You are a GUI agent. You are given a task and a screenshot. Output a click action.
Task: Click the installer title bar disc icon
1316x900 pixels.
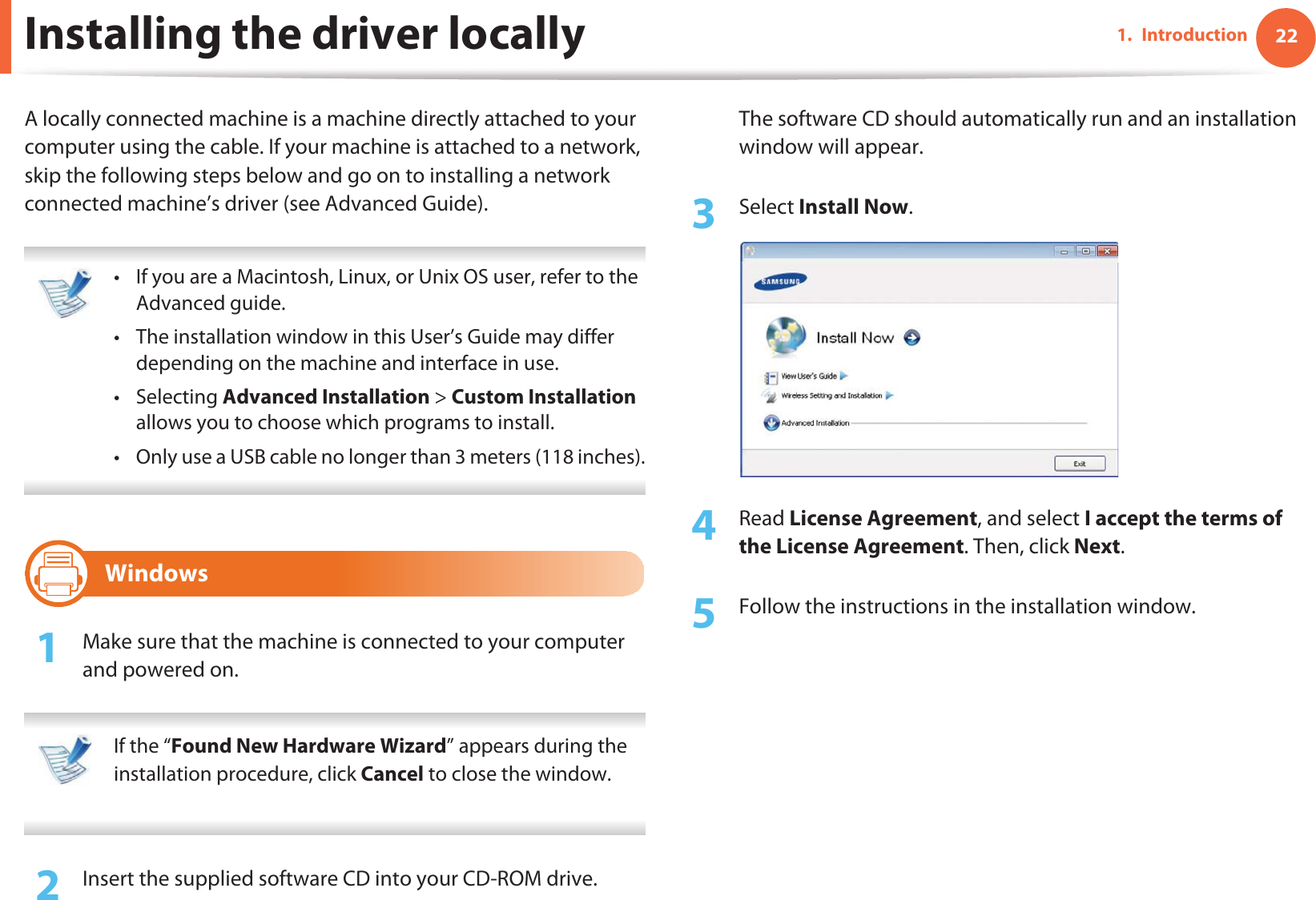(750, 251)
